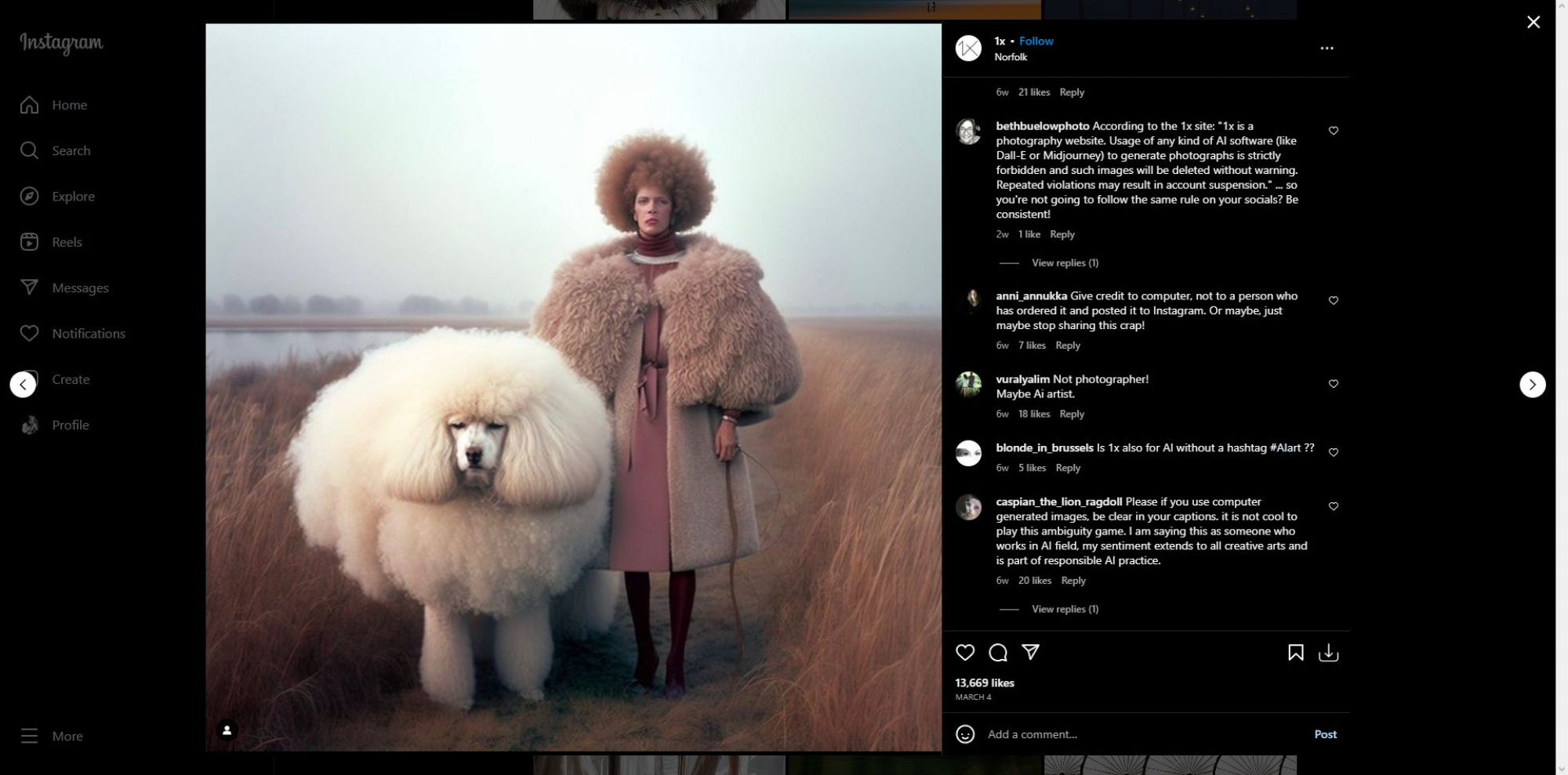Image resolution: width=1568 pixels, height=775 pixels.
Task: Like vuralyalim's comment
Action: tap(1333, 384)
